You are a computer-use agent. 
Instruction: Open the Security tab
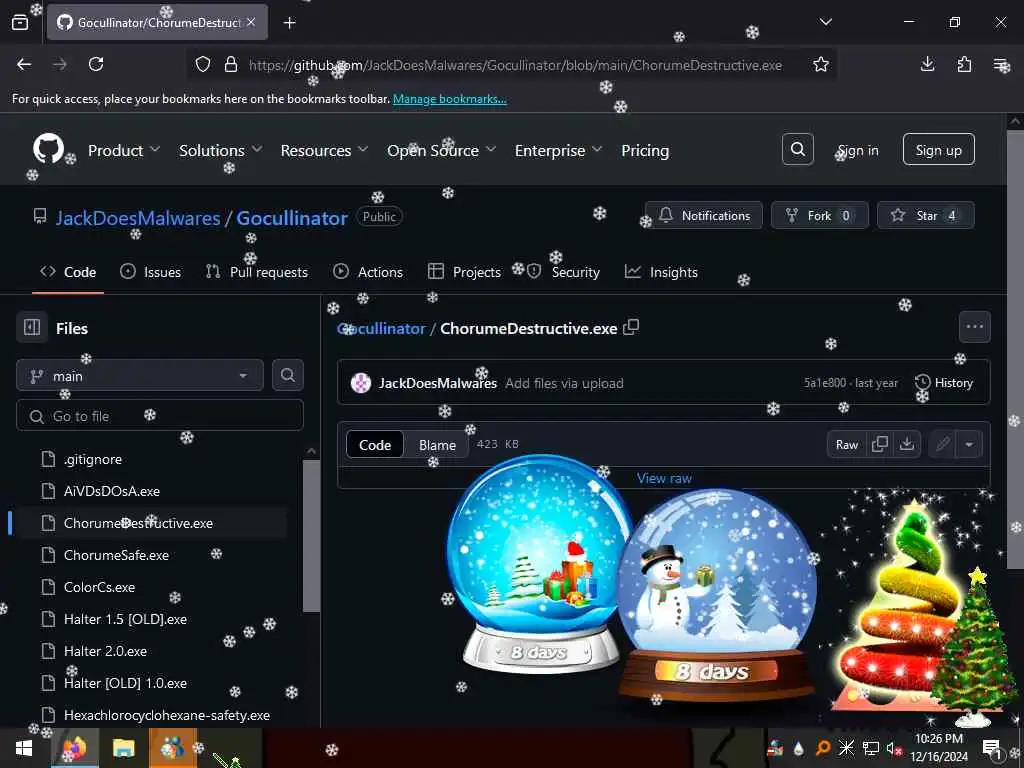563,272
